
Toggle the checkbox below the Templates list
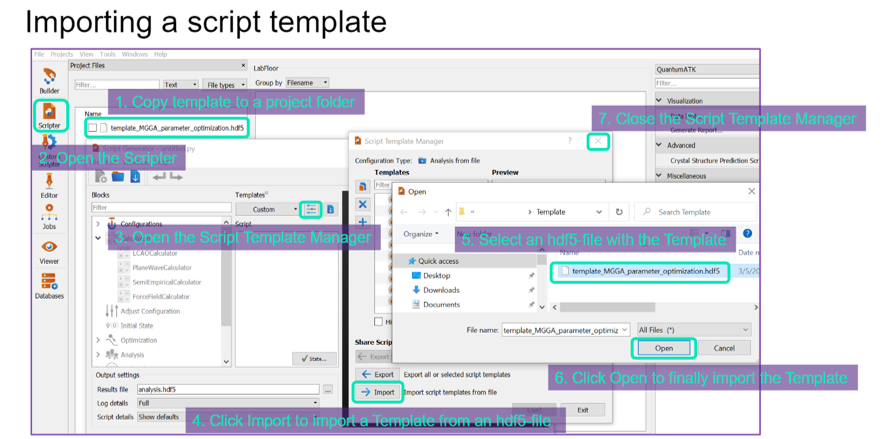[x=378, y=321]
